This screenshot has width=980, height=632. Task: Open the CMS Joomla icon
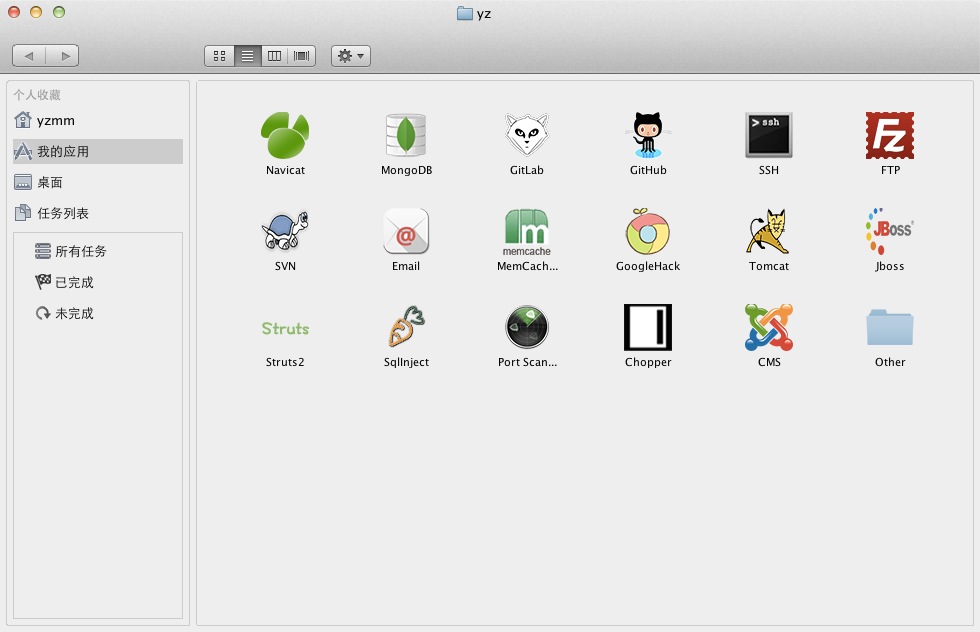[769, 327]
